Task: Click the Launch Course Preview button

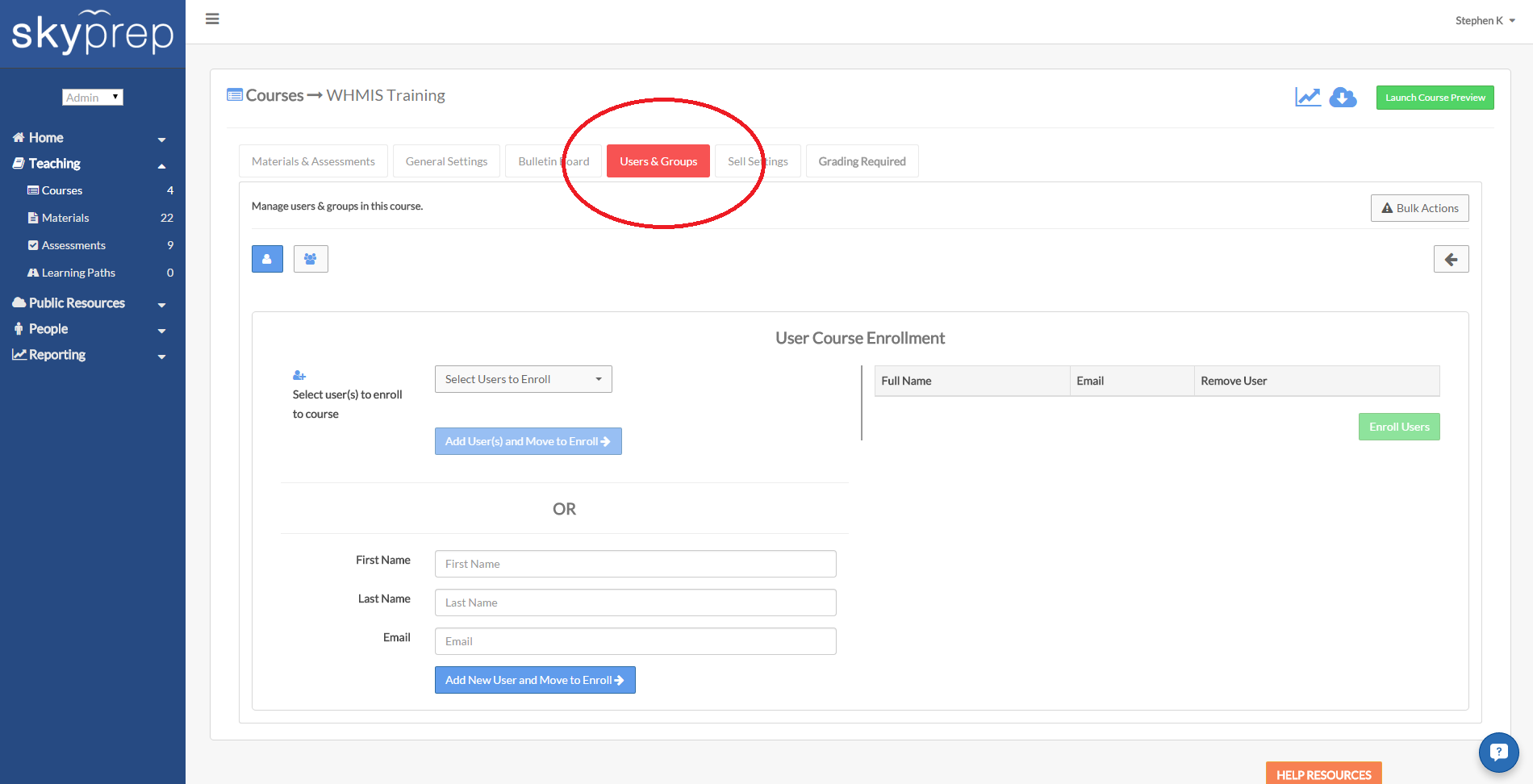Action: pos(1435,98)
